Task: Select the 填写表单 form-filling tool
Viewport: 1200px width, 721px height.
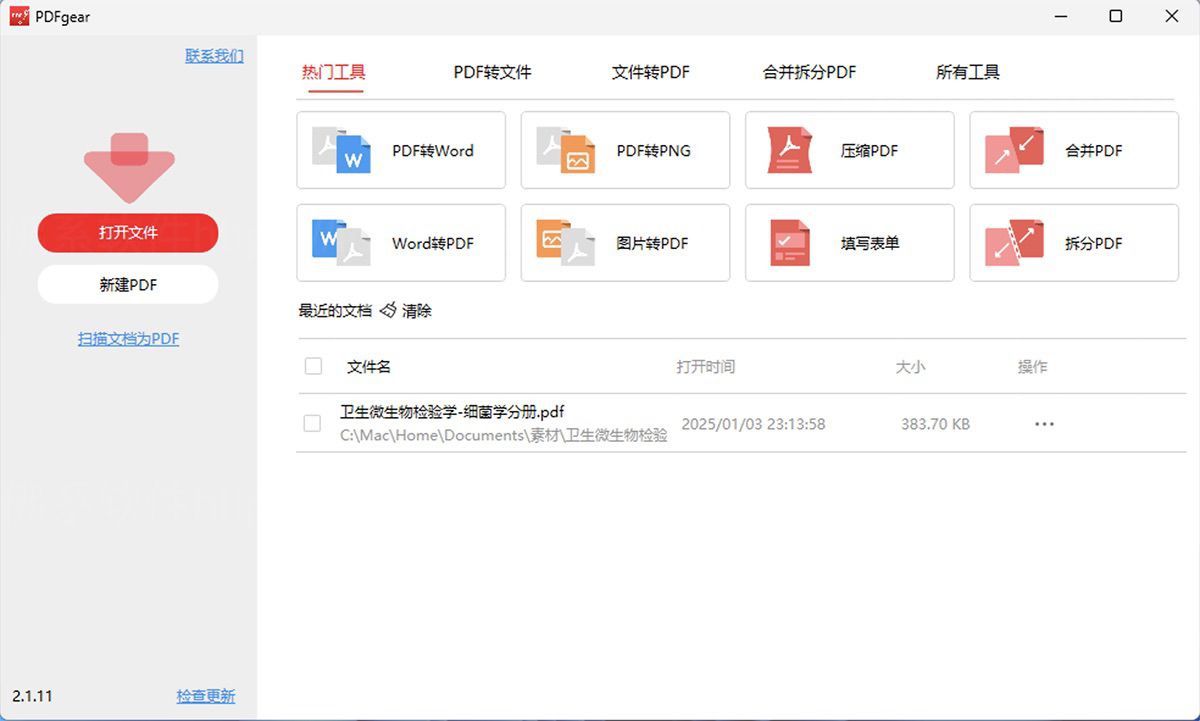Action: (x=848, y=243)
